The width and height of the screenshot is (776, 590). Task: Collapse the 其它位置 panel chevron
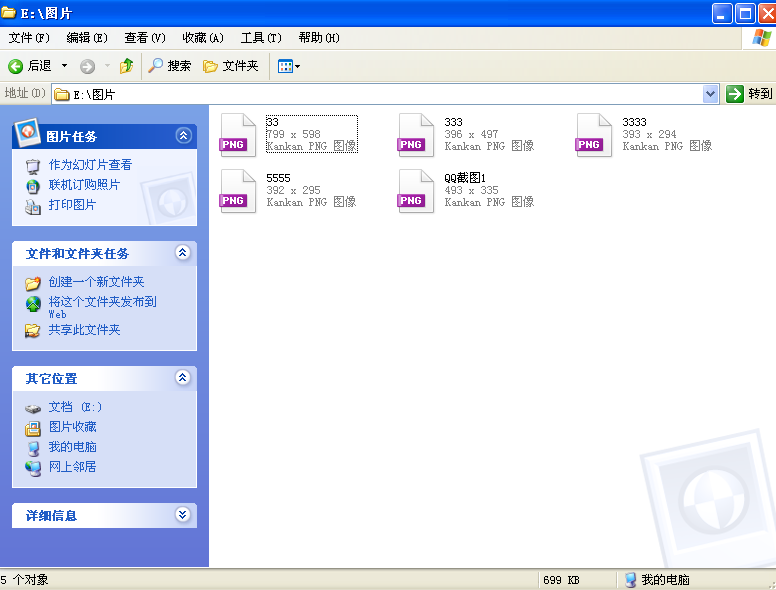pyautogui.click(x=183, y=378)
